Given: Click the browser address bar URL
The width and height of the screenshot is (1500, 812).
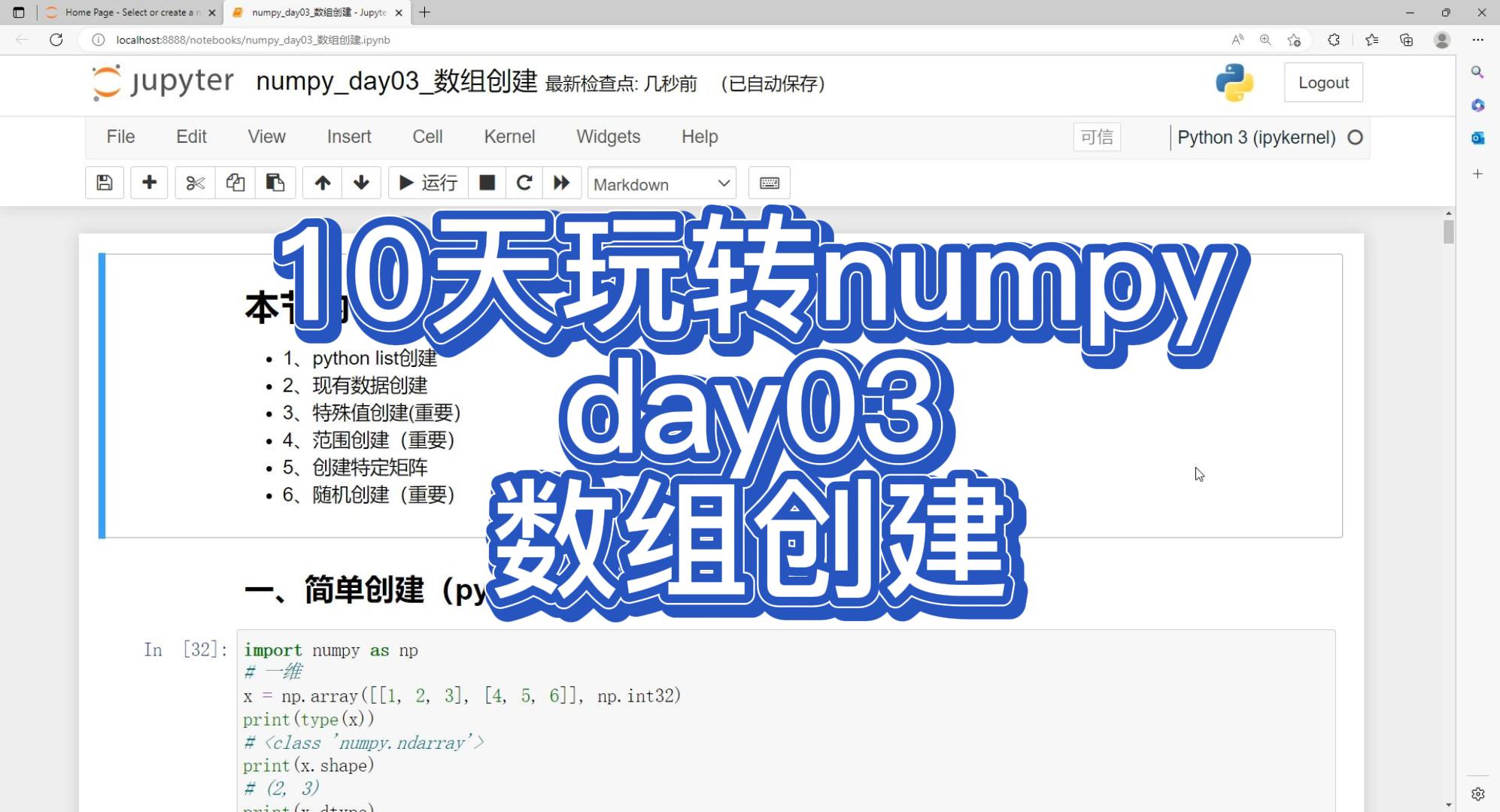Looking at the screenshot, I should 253,40.
